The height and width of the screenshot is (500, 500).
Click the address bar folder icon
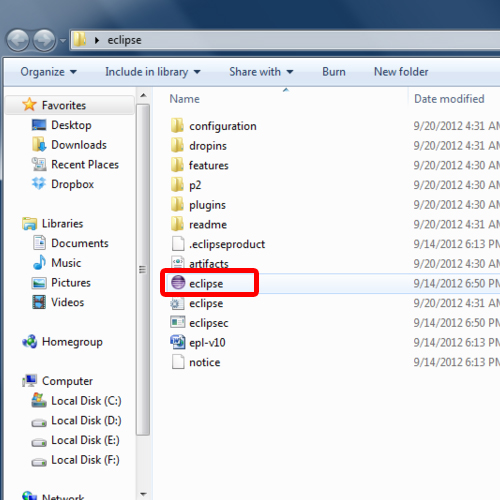click(80, 40)
